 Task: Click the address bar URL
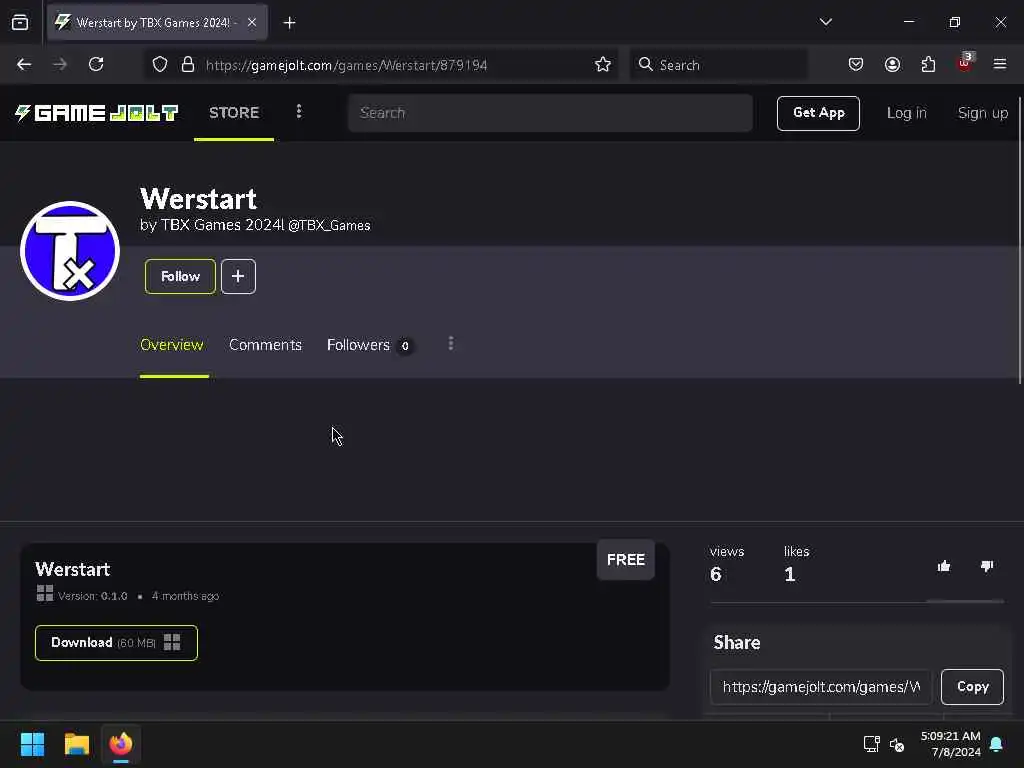click(346, 65)
